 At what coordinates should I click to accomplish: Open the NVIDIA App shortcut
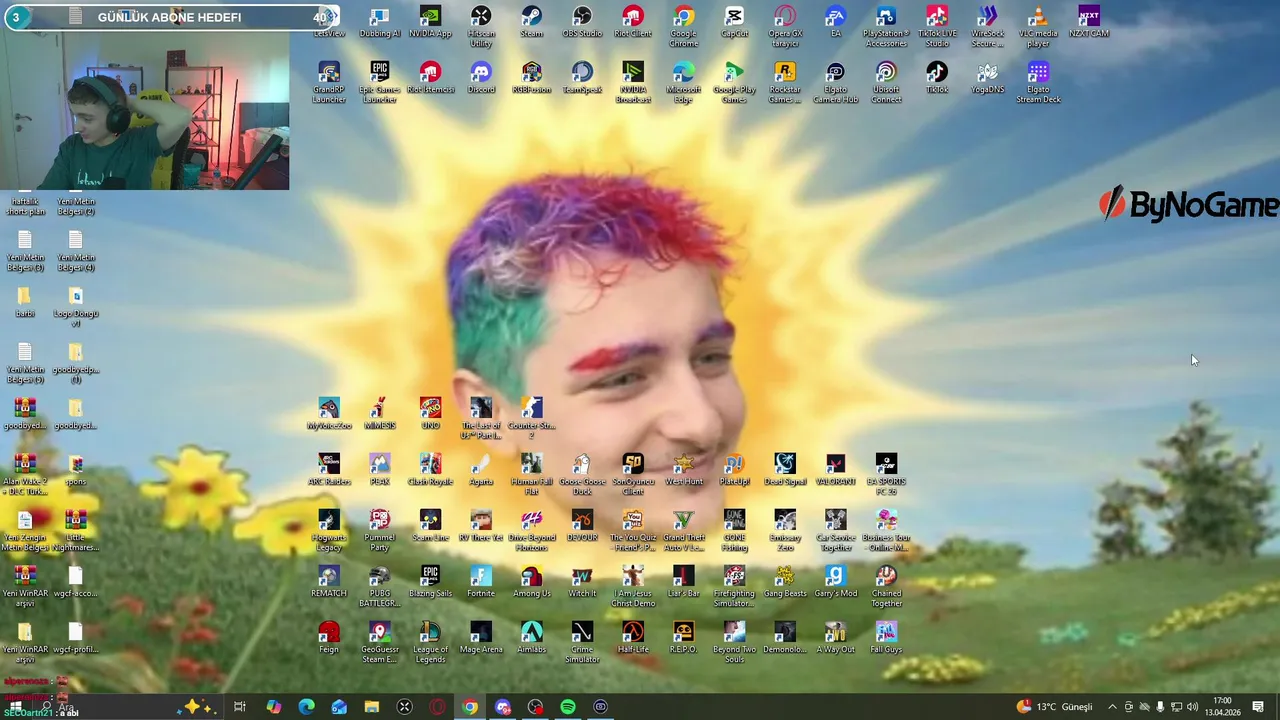click(430, 23)
